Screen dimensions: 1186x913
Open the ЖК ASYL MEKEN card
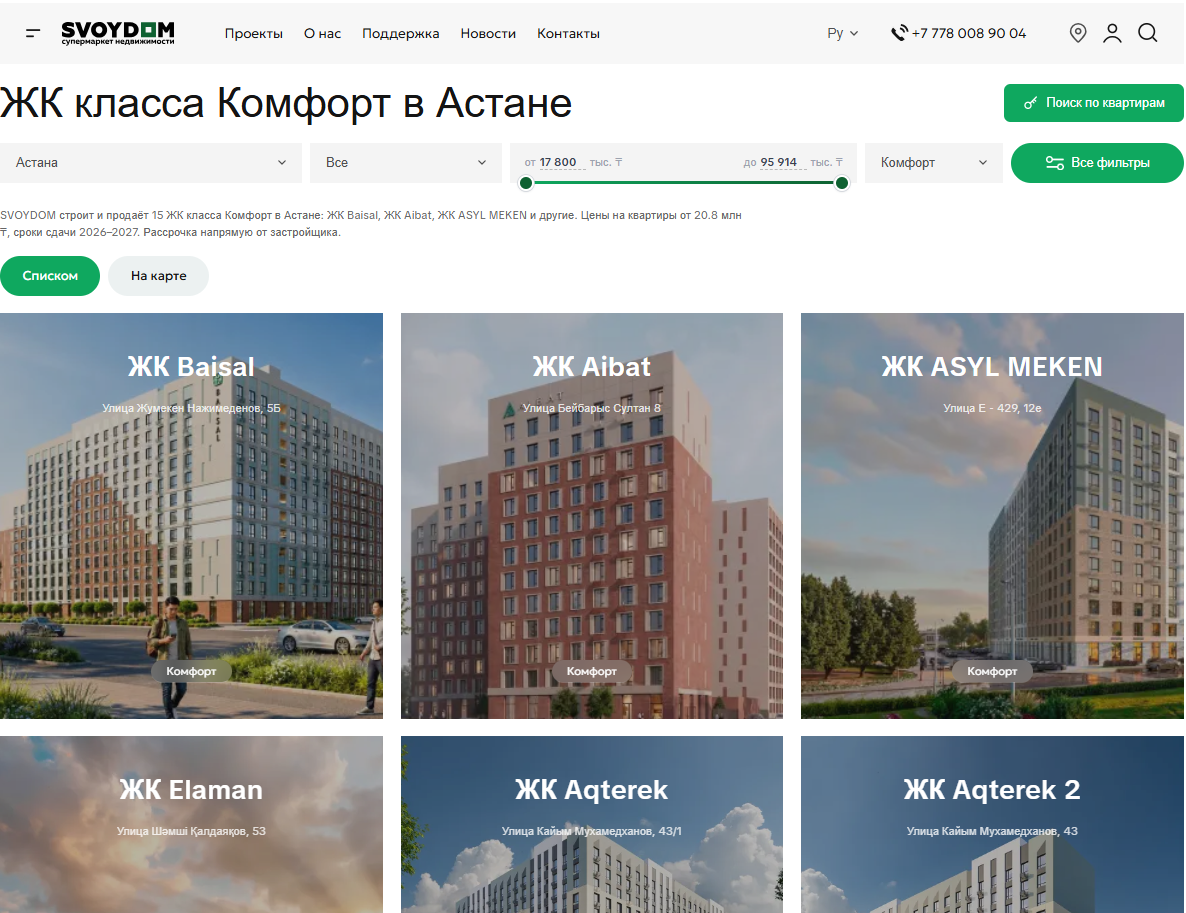(992, 516)
